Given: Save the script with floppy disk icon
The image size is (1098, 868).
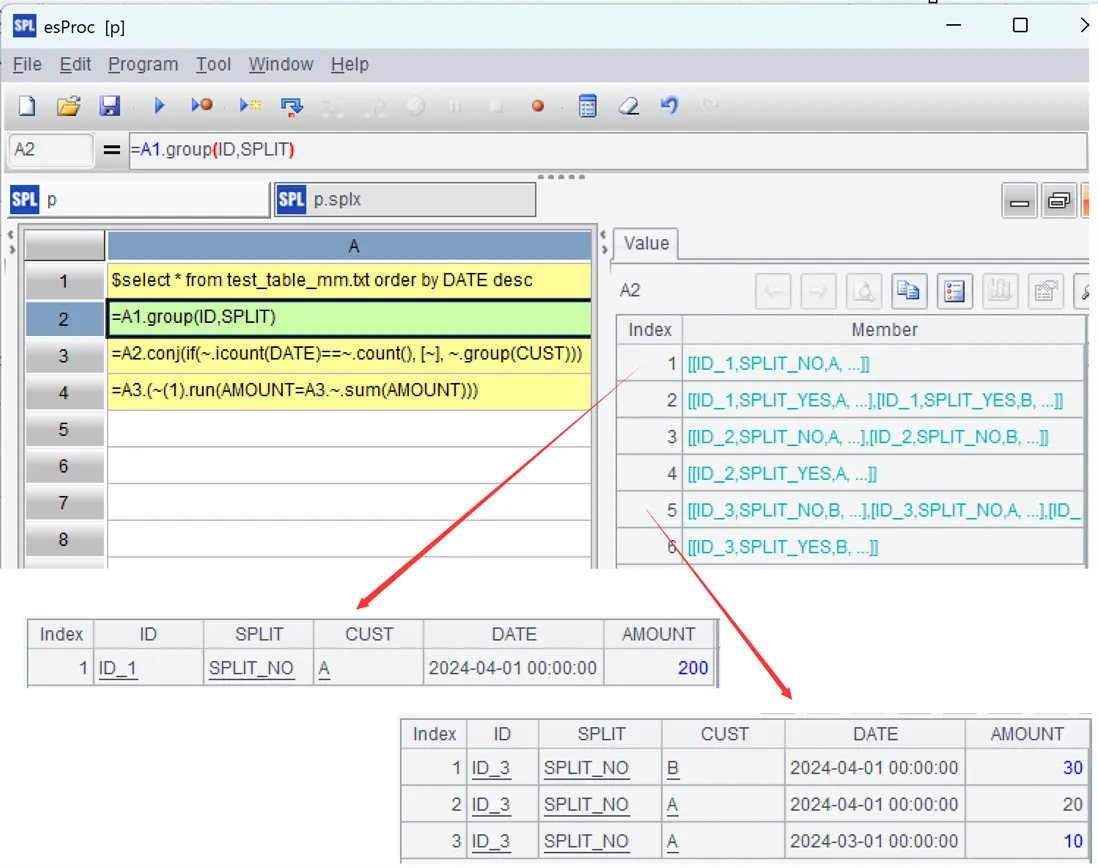Looking at the screenshot, I should click(x=109, y=106).
